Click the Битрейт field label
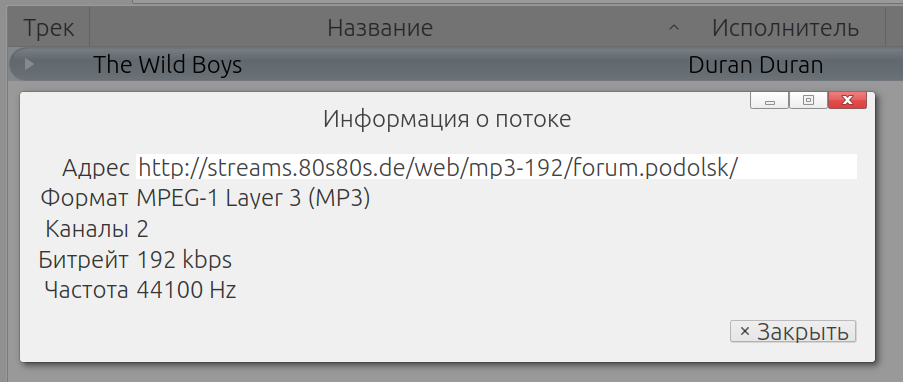 pyautogui.click(x=84, y=260)
